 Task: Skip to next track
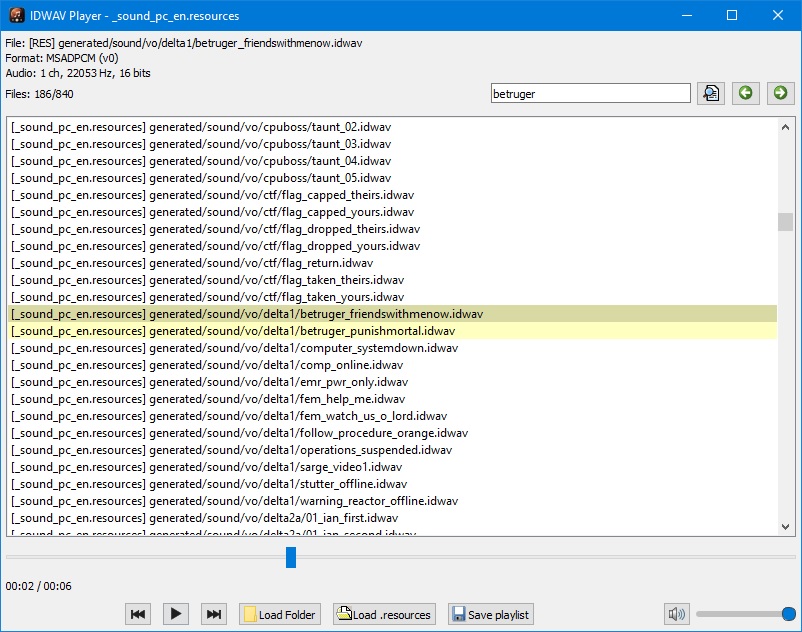pos(213,614)
